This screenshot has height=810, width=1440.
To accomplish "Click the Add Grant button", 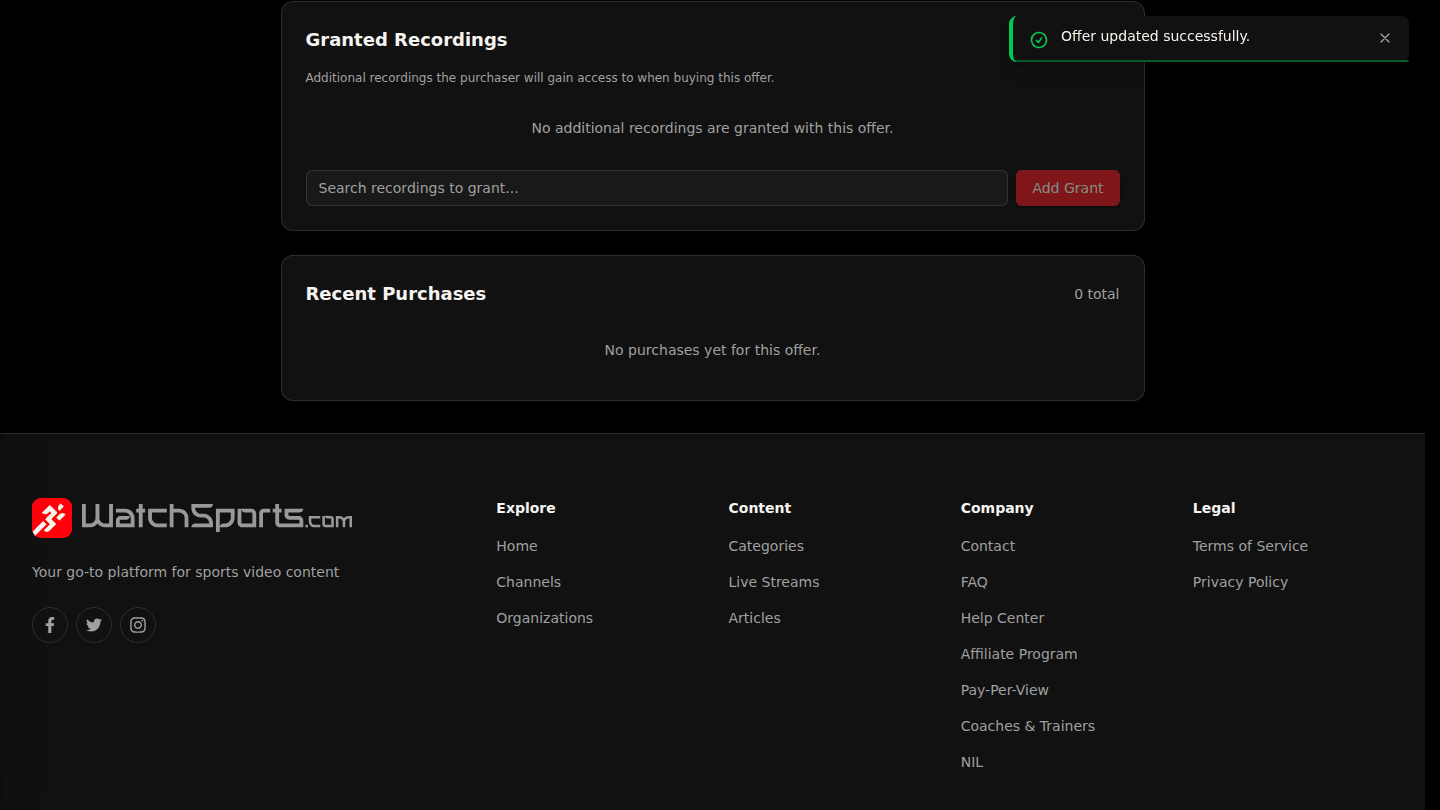I will (1068, 188).
